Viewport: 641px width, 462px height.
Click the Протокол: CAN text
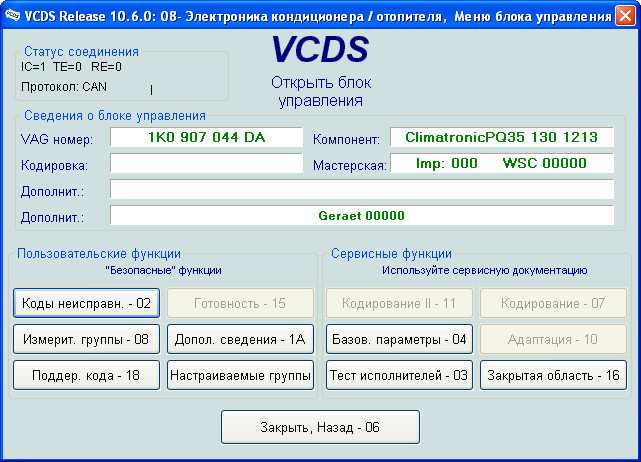click(64, 87)
